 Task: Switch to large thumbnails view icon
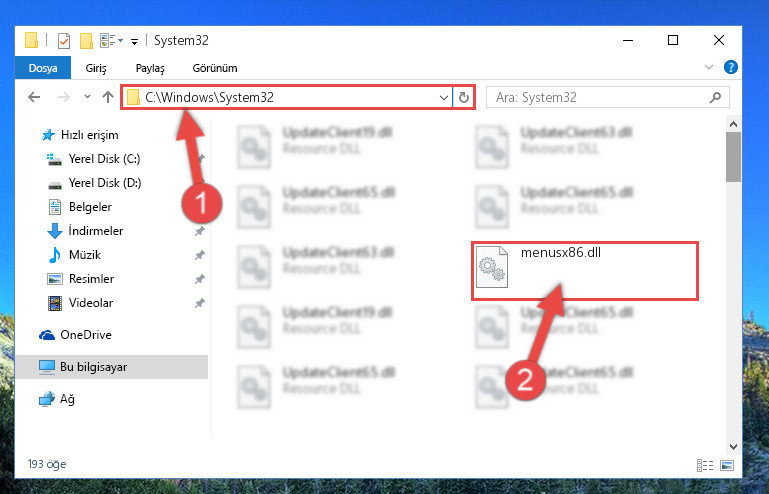pos(727,465)
